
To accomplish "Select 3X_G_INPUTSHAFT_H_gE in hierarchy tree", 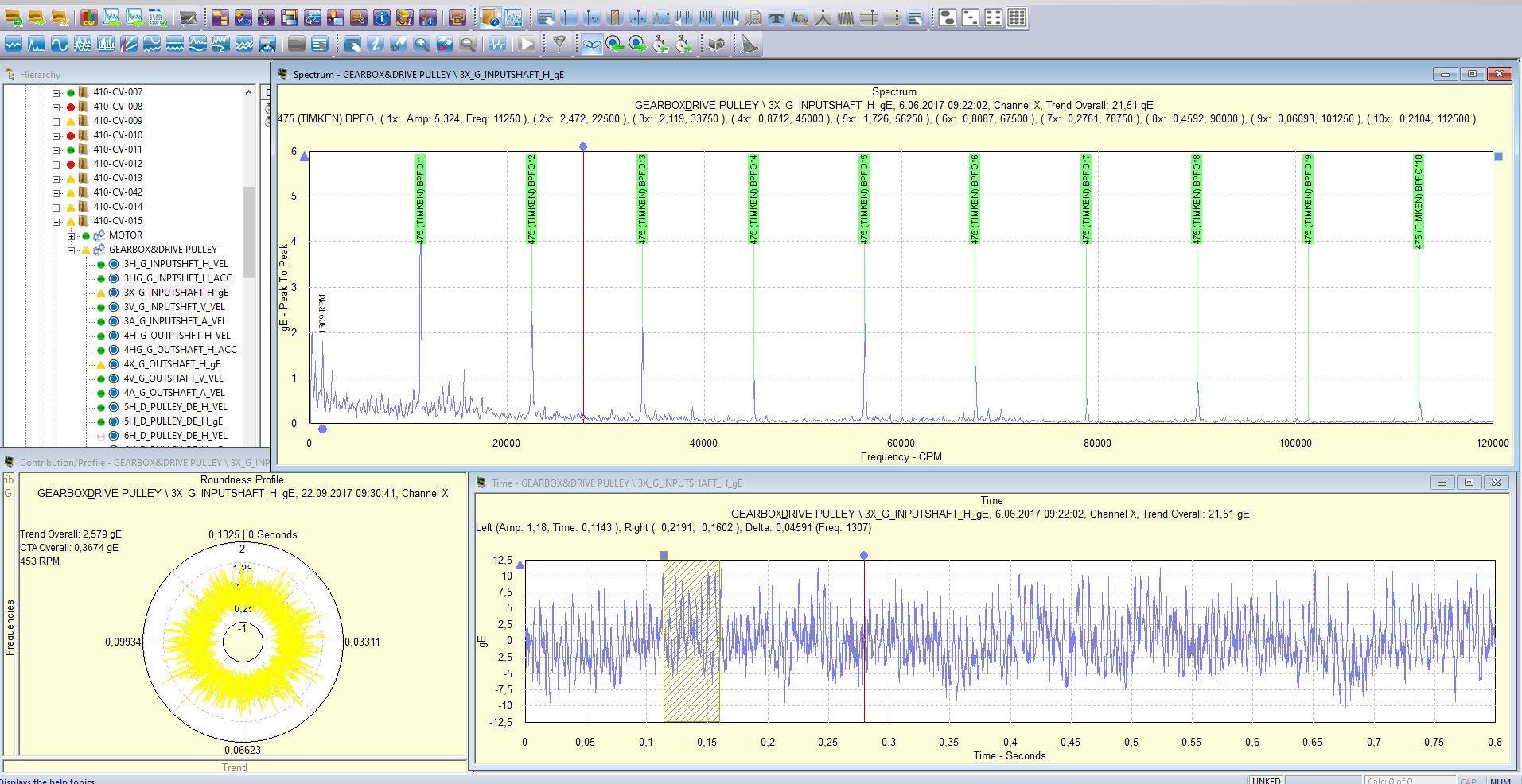I will tap(176, 293).
